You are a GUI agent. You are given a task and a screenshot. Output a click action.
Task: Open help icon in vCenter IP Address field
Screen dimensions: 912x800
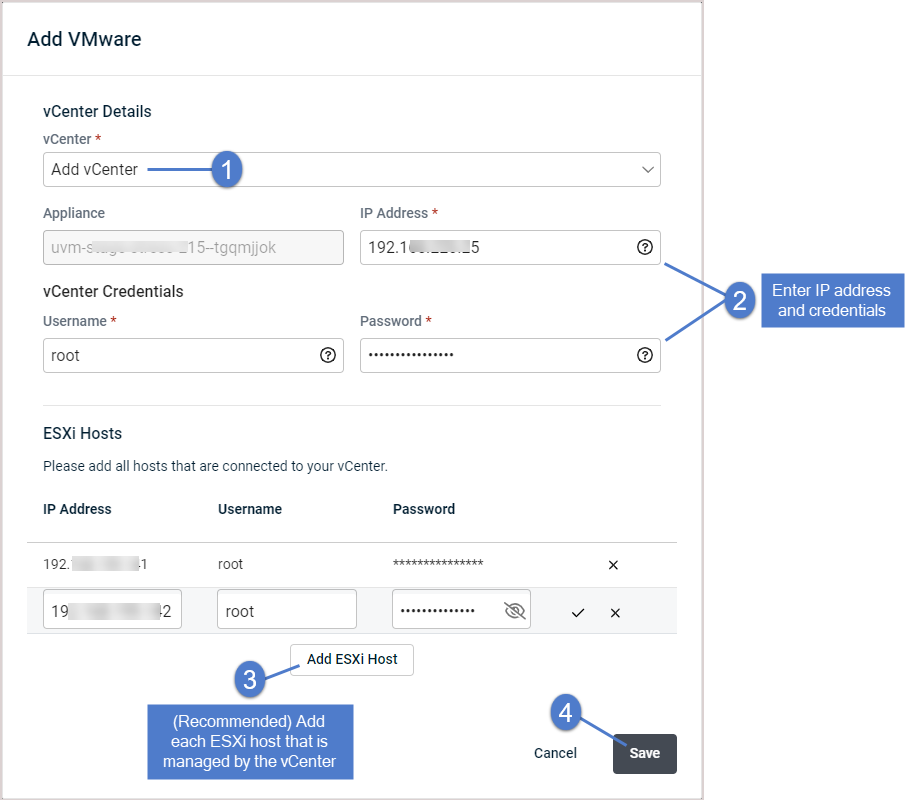(644, 247)
